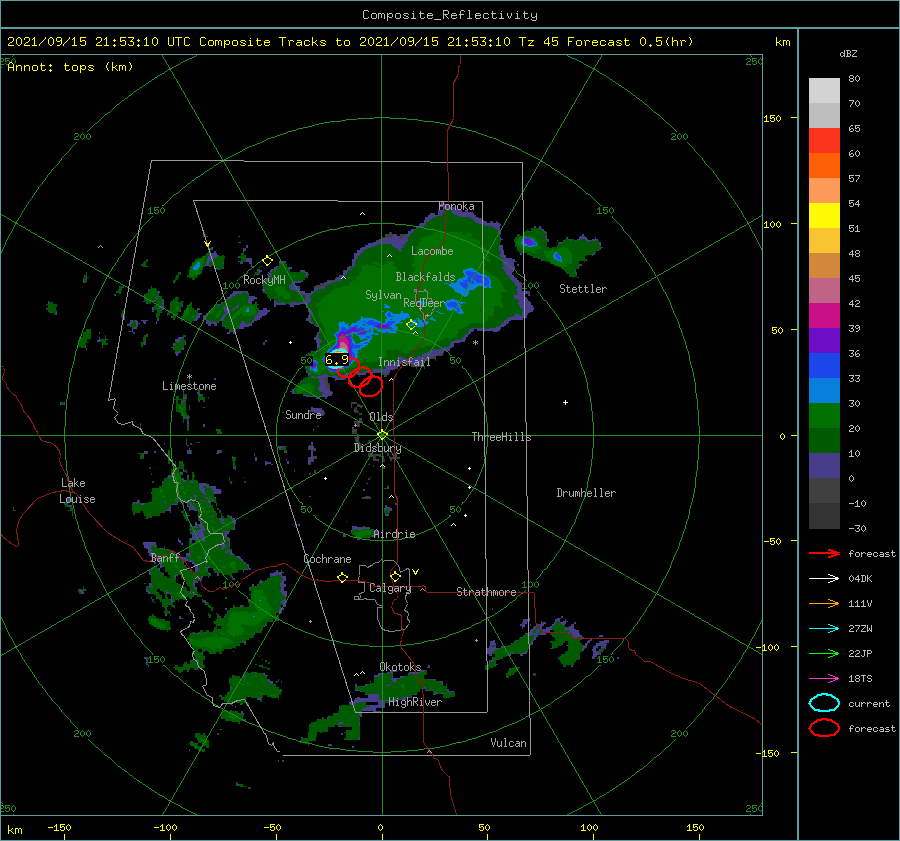Click the Innisfail city label

pyautogui.click(x=404, y=362)
